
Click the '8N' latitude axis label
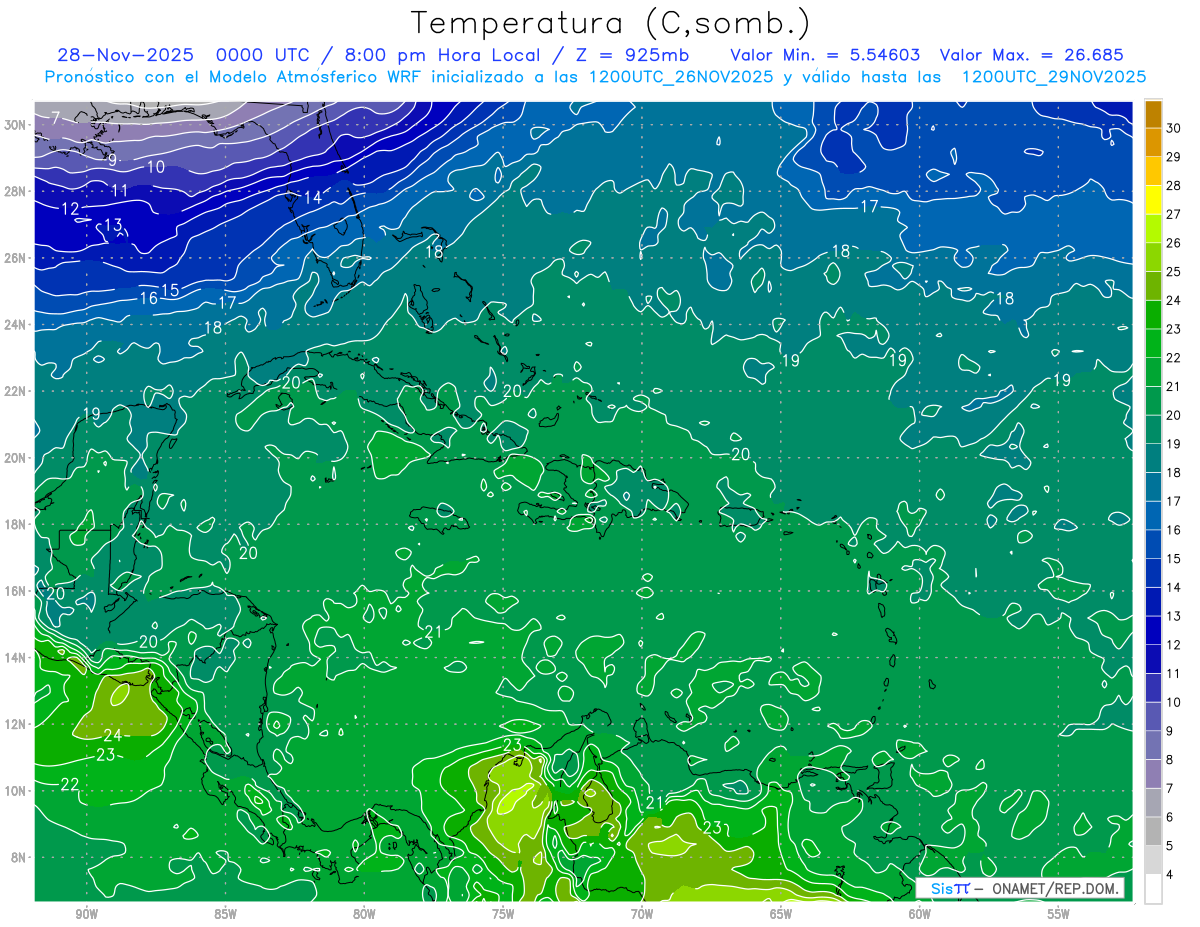[17, 857]
